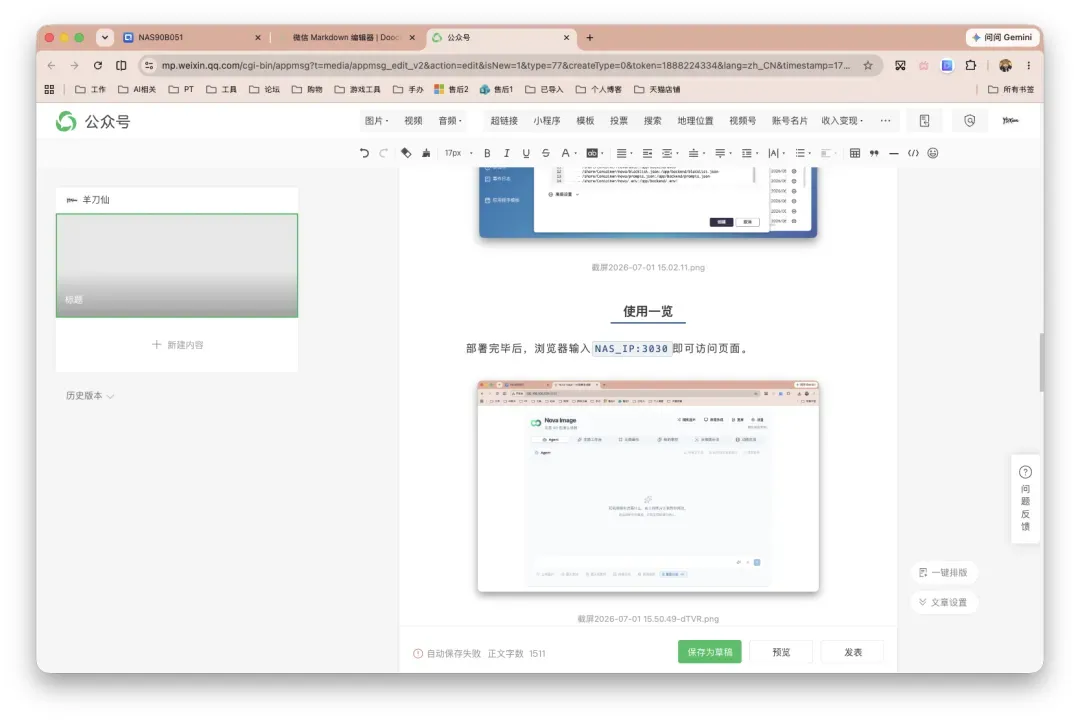Click the shield search icon in header
Viewport: 1080px width, 721px height.
[969, 121]
